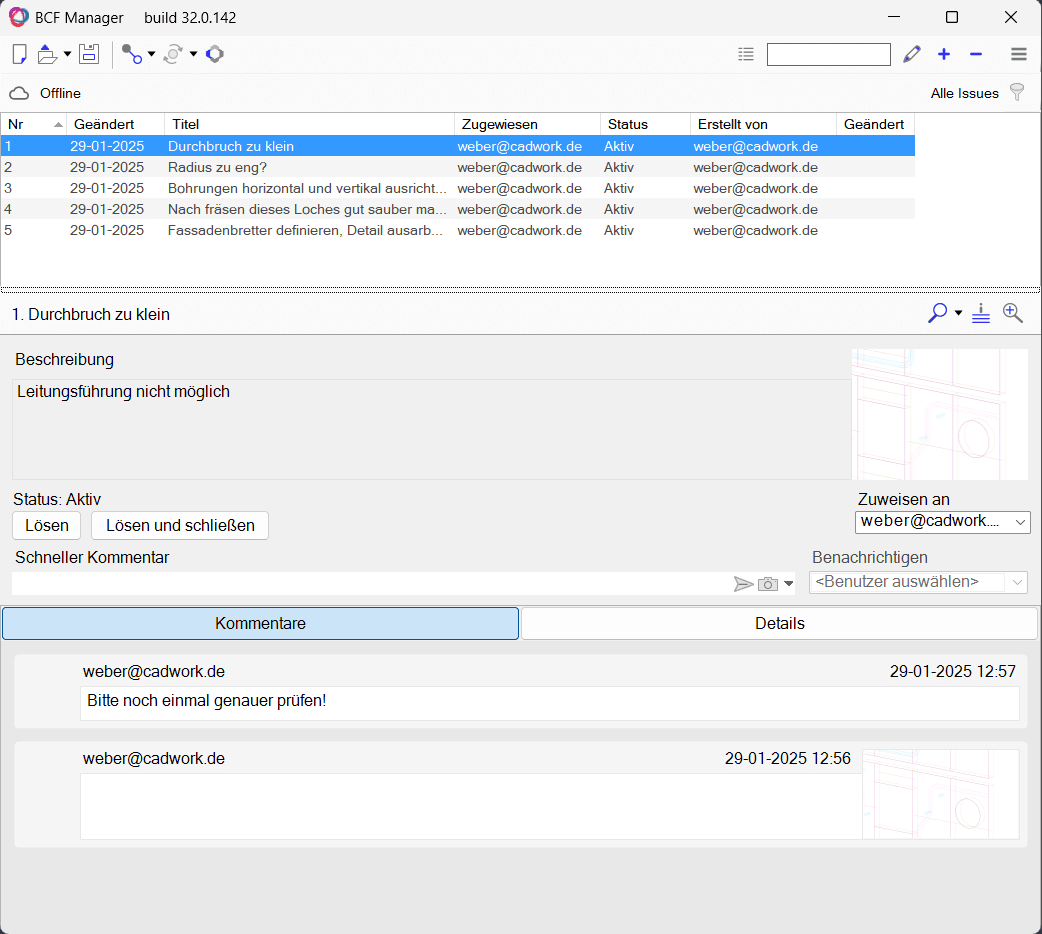Viewport: 1042px width, 934px height.
Task: Save file with the floppy disk icon
Action: click(89, 54)
